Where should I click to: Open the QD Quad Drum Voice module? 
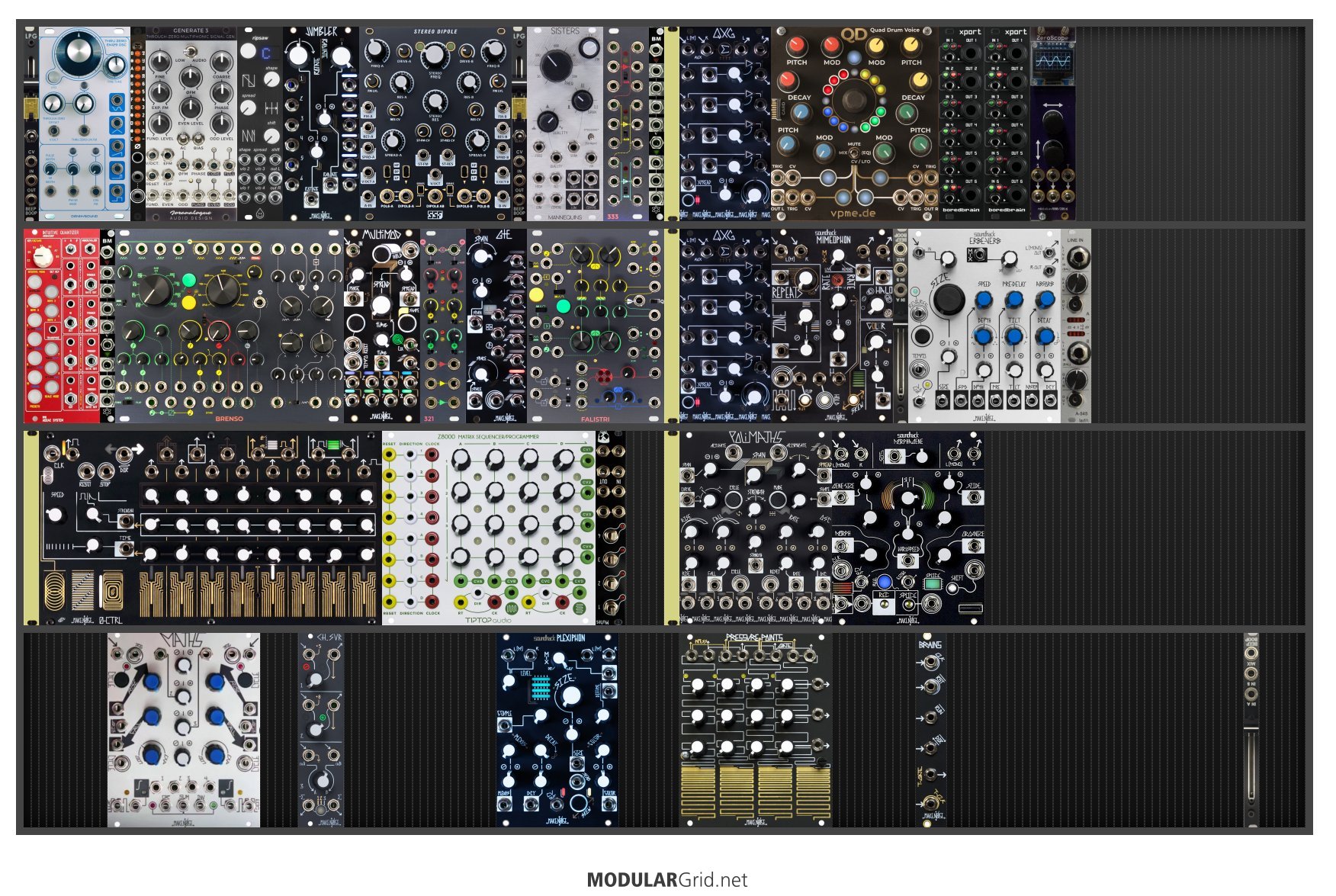pyautogui.click(x=855, y=124)
